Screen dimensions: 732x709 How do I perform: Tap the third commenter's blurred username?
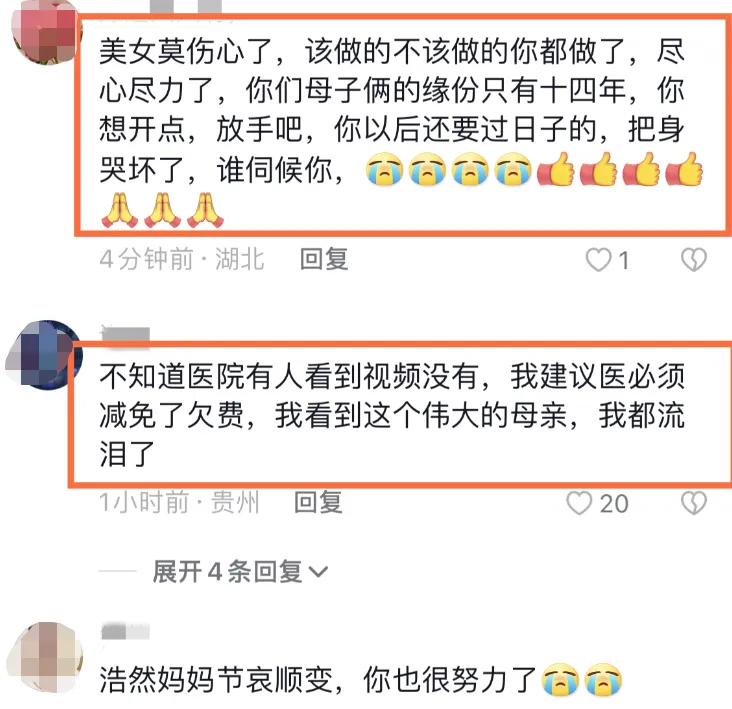125,631
